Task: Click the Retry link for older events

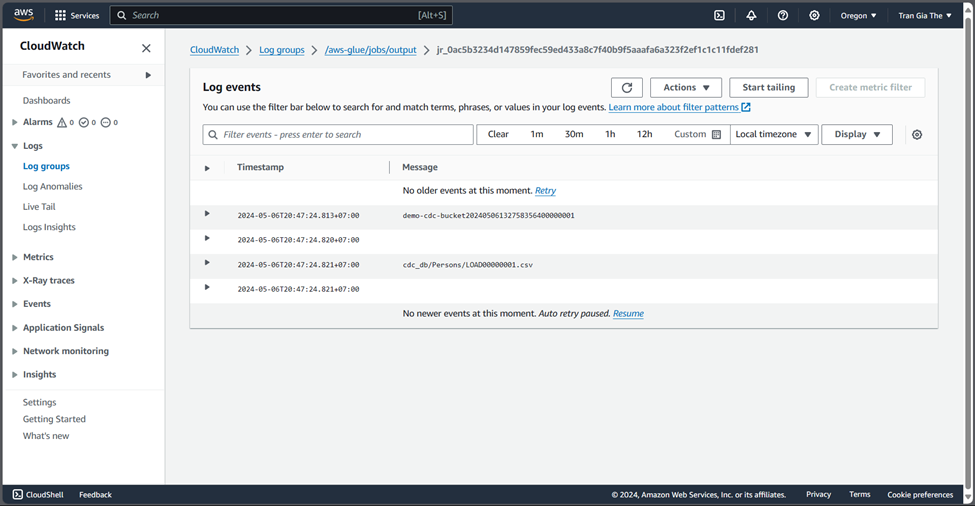Action: (x=545, y=191)
